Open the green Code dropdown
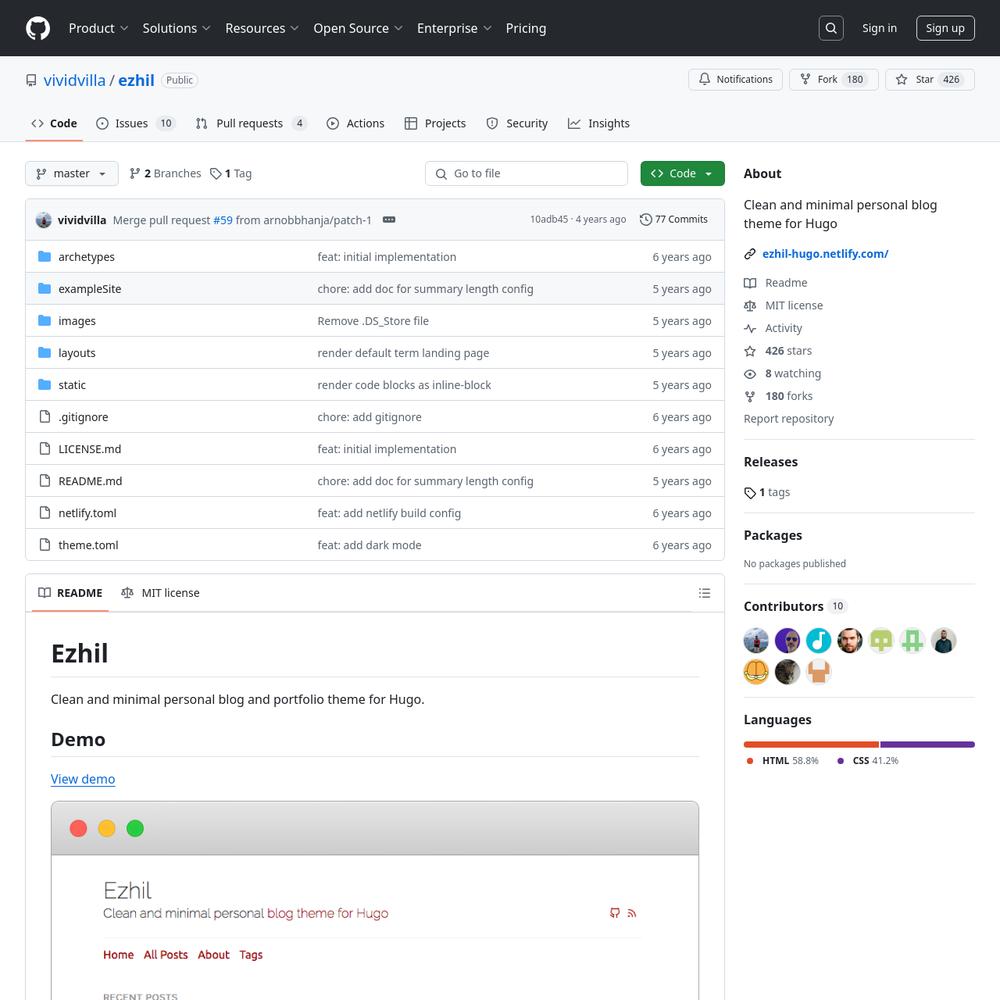1000x1000 pixels. pos(682,174)
